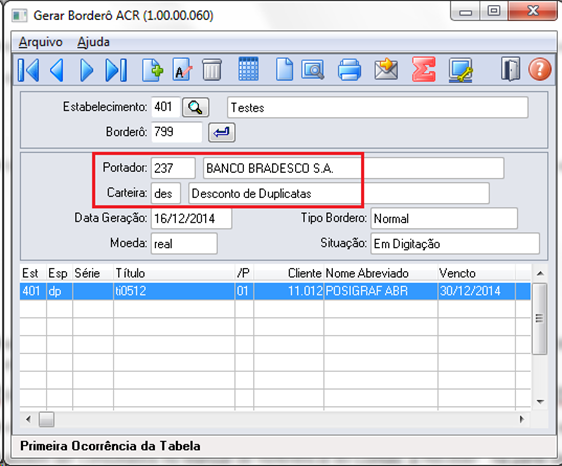Select the Cliente column header
This screenshot has height=466, width=562.
click(x=289, y=273)
